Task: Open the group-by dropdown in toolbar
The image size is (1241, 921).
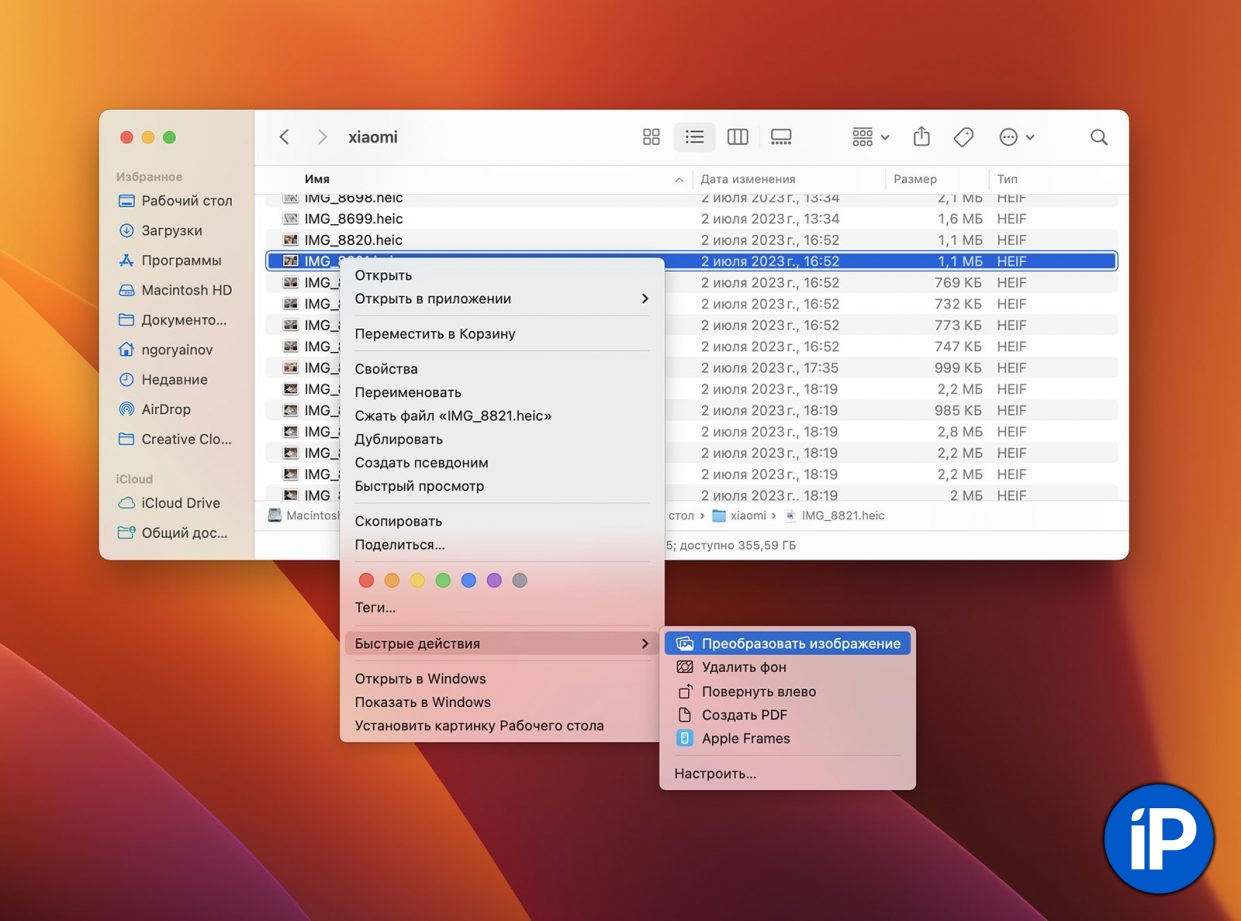Action: 870,137
